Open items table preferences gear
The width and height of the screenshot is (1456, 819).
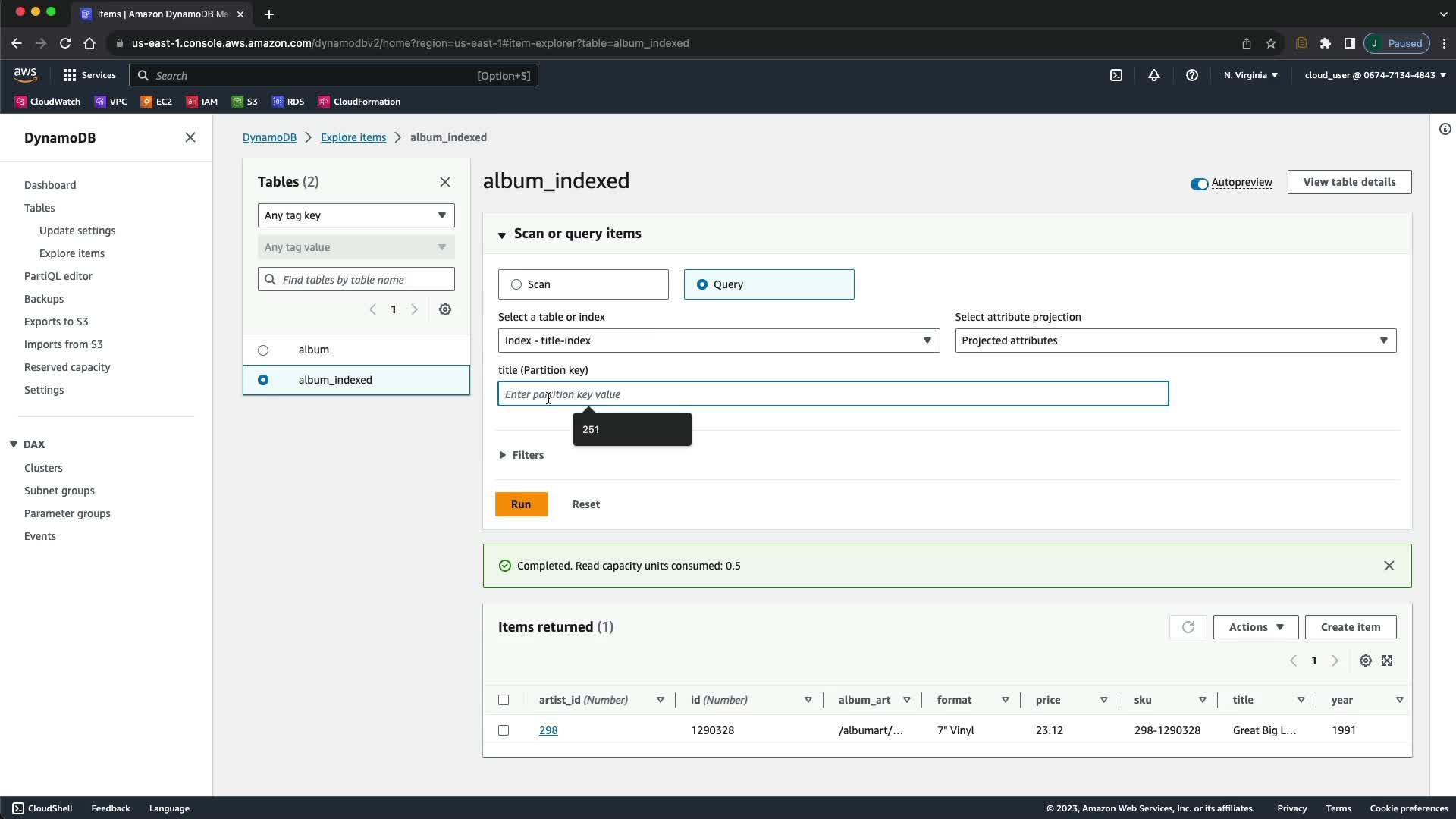click(x=1365, y=661)
